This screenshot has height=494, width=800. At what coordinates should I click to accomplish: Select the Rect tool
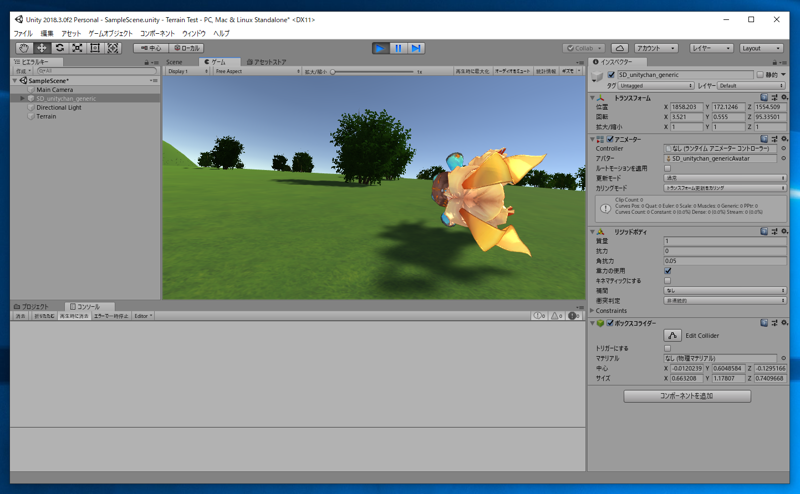click(95, 48)
